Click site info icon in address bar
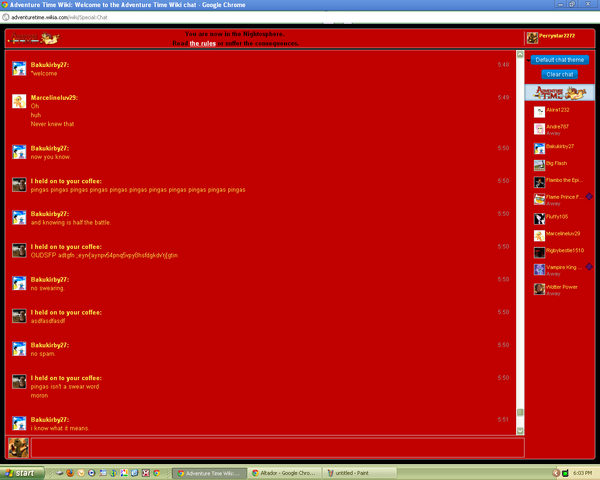Viewport: 600px width, 480px height. 6,17
